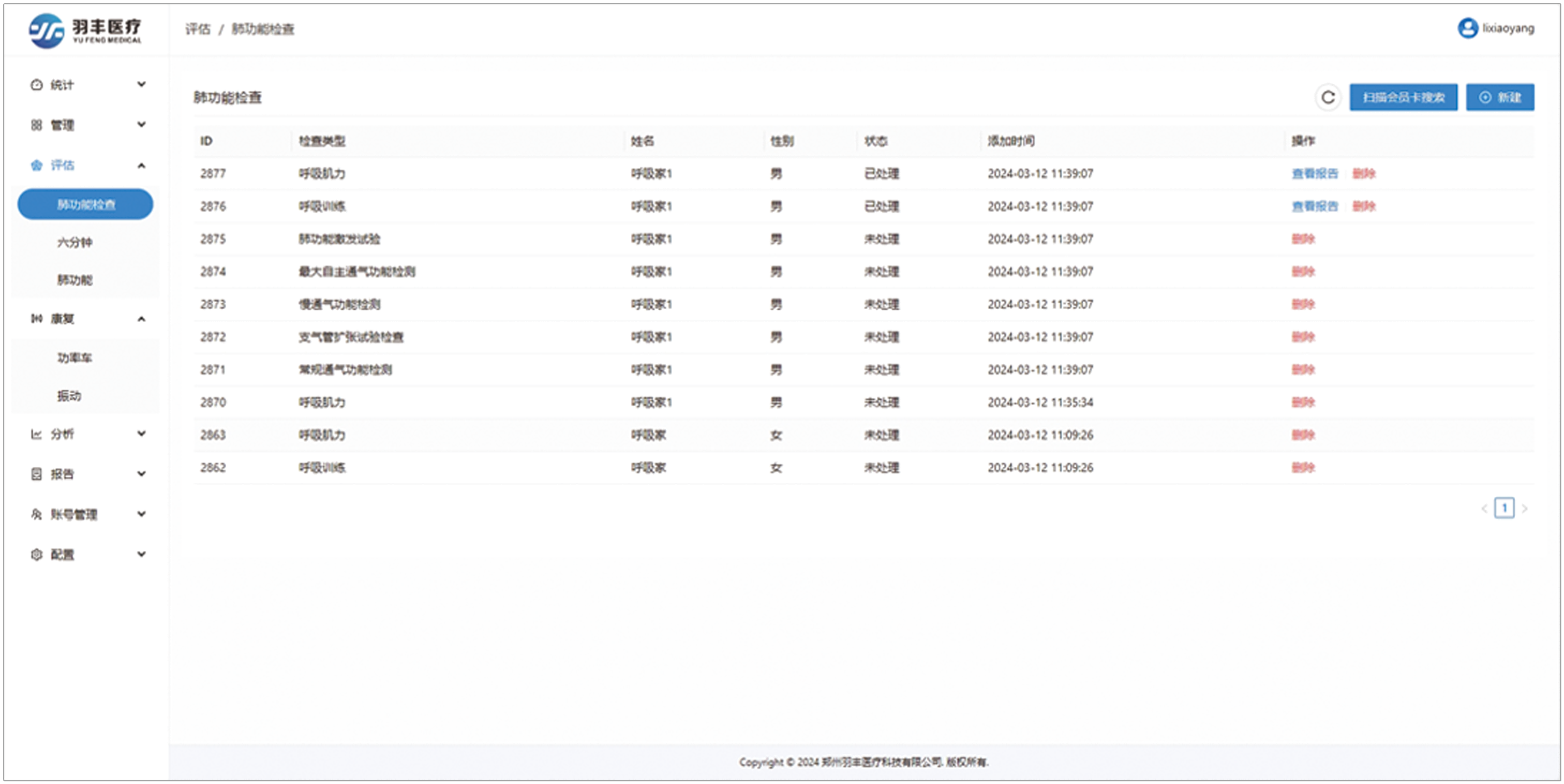Click the refresh icon button
Image resolution: width=1564 pixels, height=784 pixels.
[1328, 98]
